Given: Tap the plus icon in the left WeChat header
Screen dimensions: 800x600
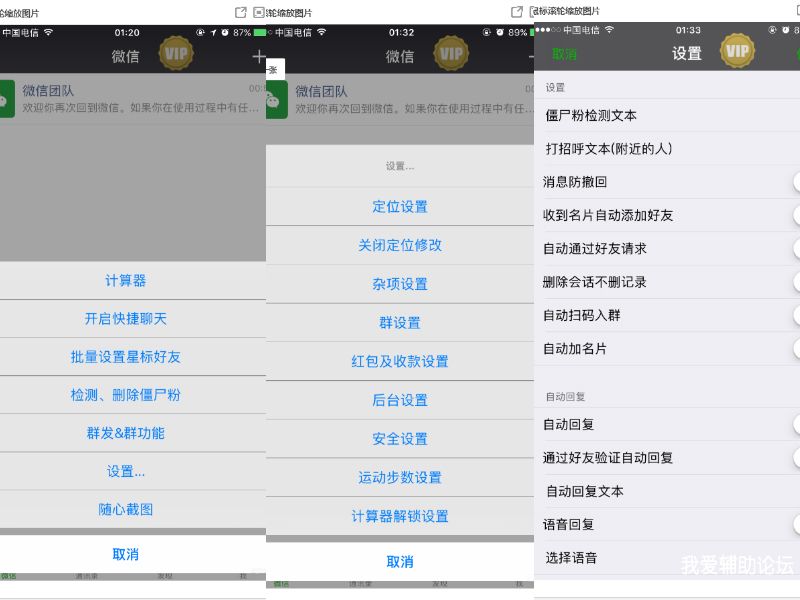Looking at the screenshot, I should tap(259, 56).
